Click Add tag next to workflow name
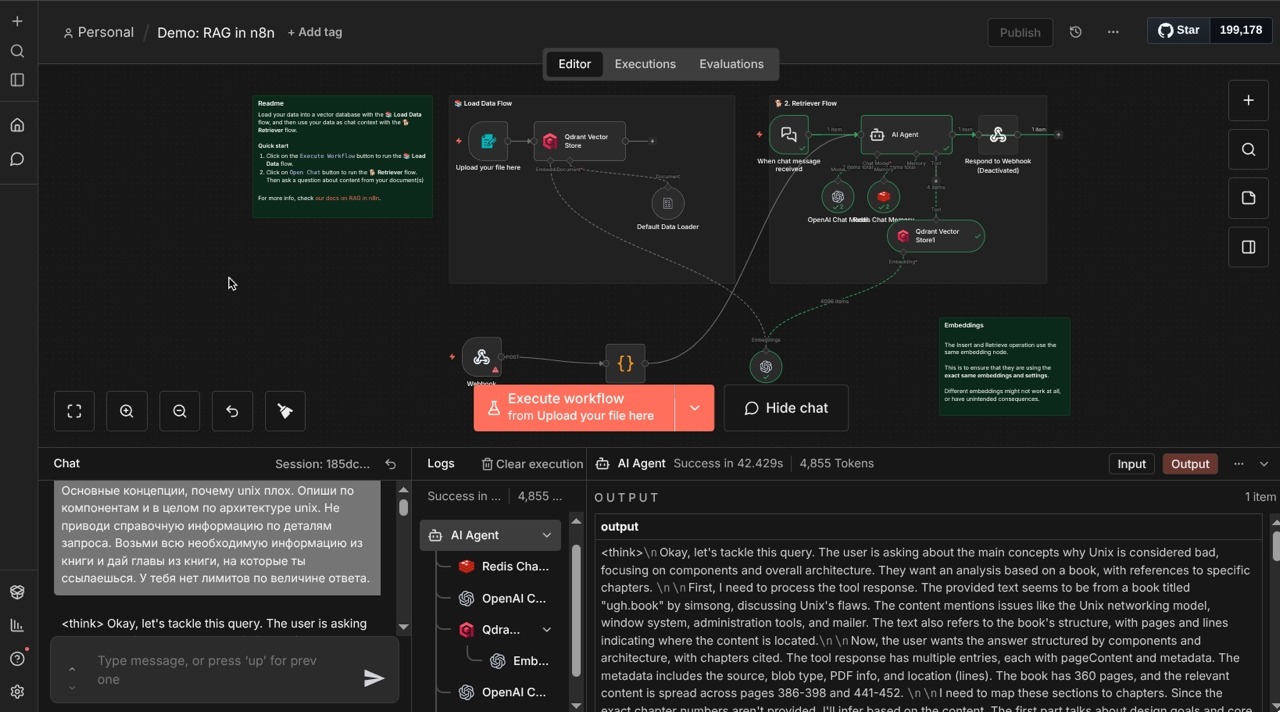Viewport: 1280px width, 712px height. coord(315,32)
